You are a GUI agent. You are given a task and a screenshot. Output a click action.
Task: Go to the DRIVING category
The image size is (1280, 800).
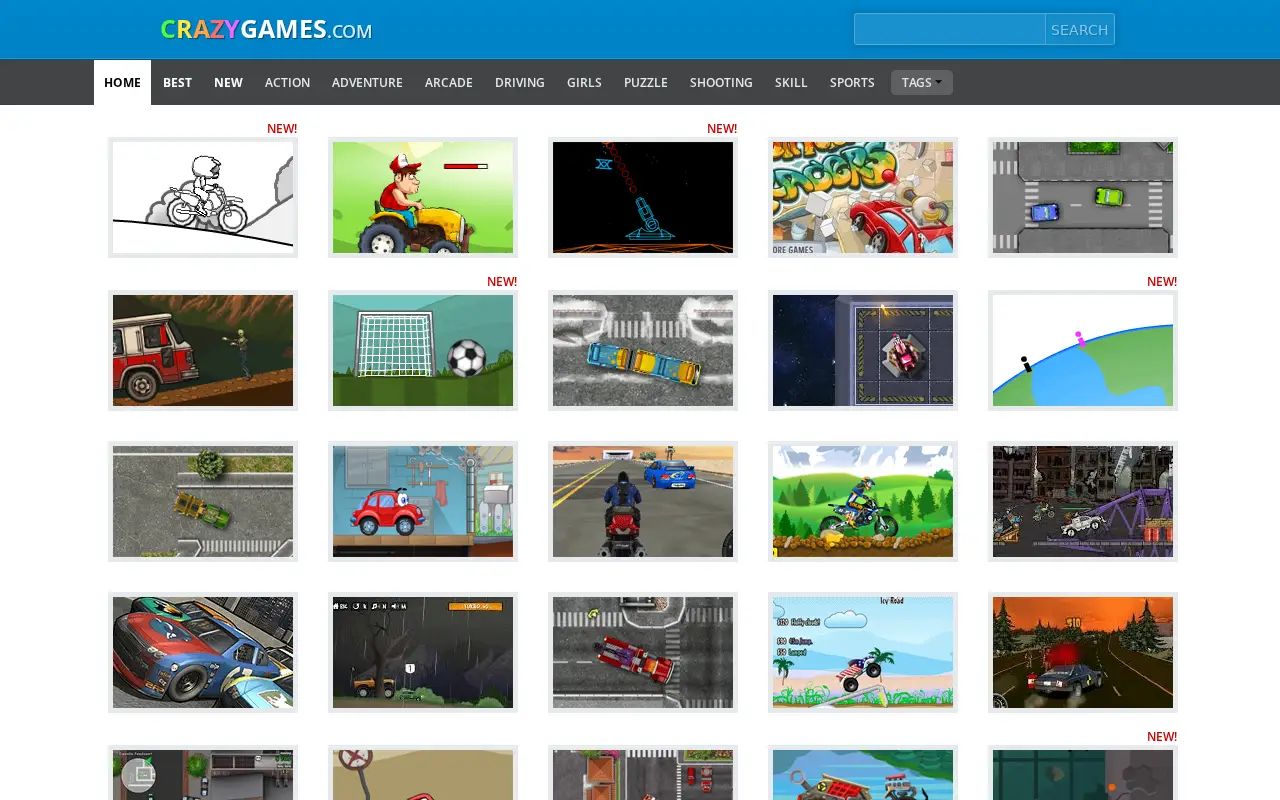click(x=520, y=82)
